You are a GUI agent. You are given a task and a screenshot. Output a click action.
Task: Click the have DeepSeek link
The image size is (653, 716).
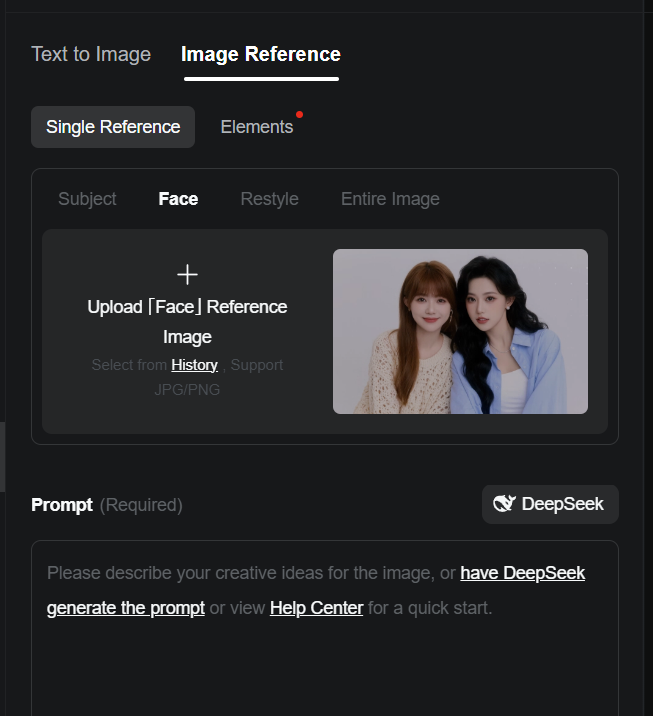522,573
